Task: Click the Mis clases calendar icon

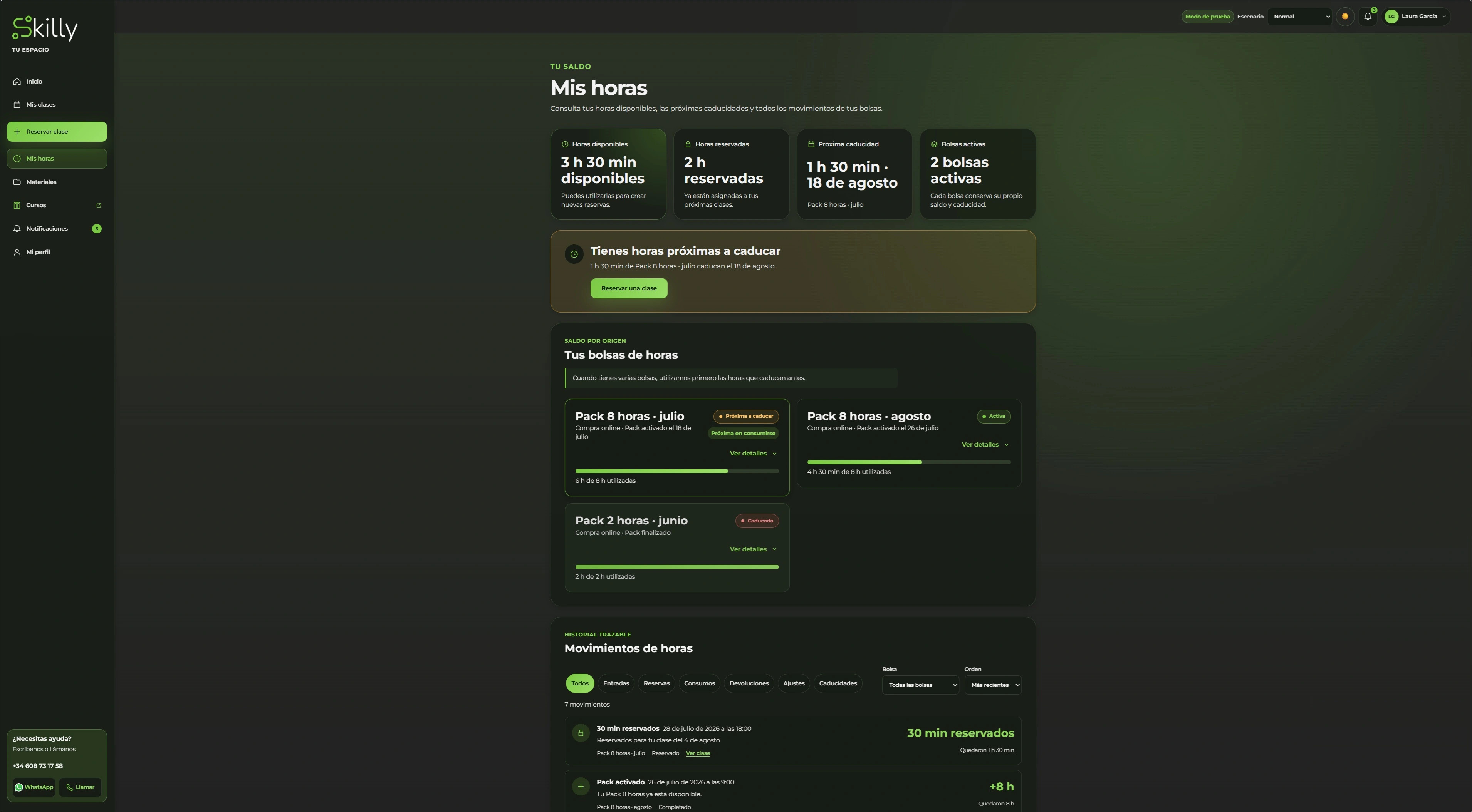Action: point(17,105)
